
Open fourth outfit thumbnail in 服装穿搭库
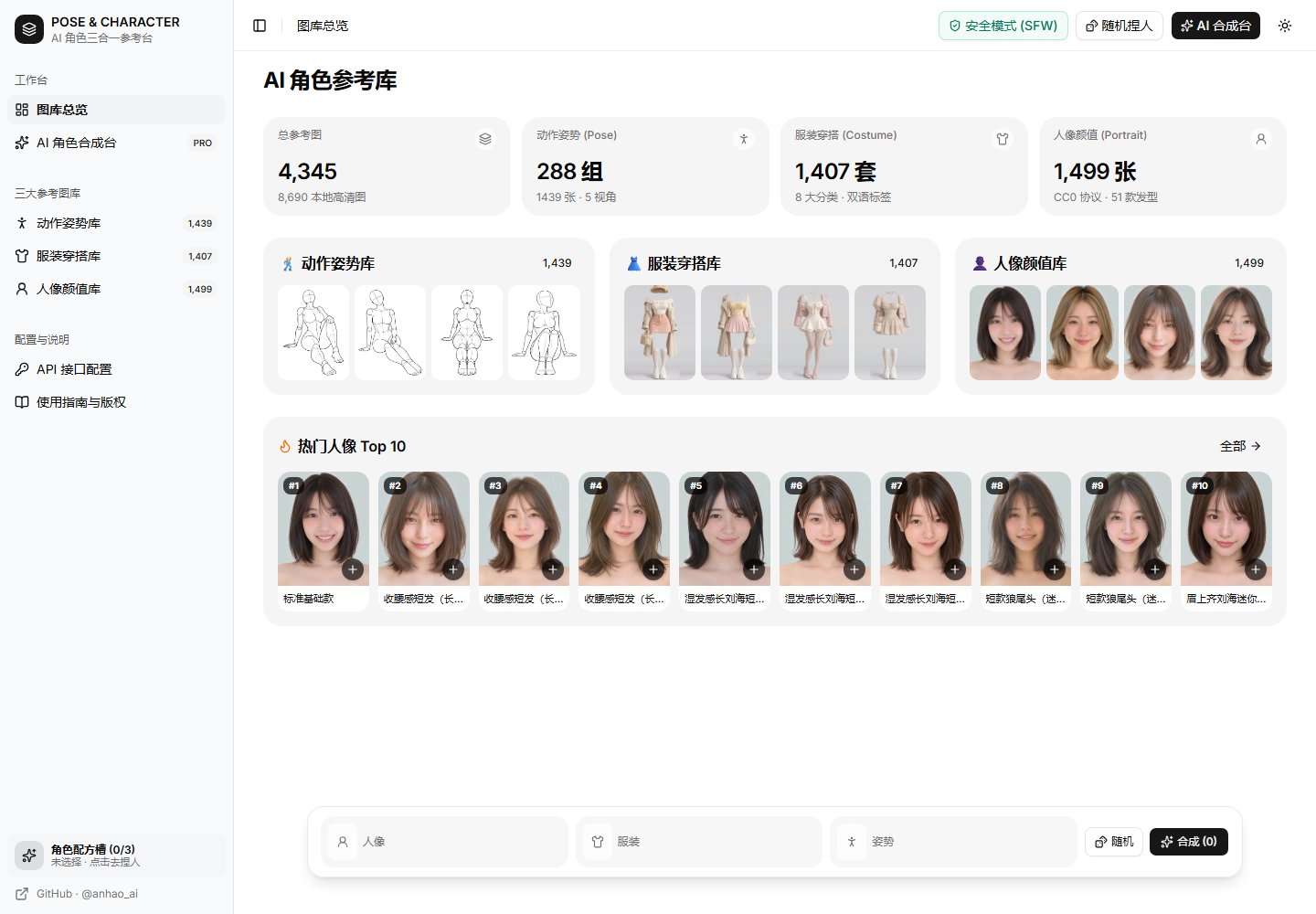890,333
